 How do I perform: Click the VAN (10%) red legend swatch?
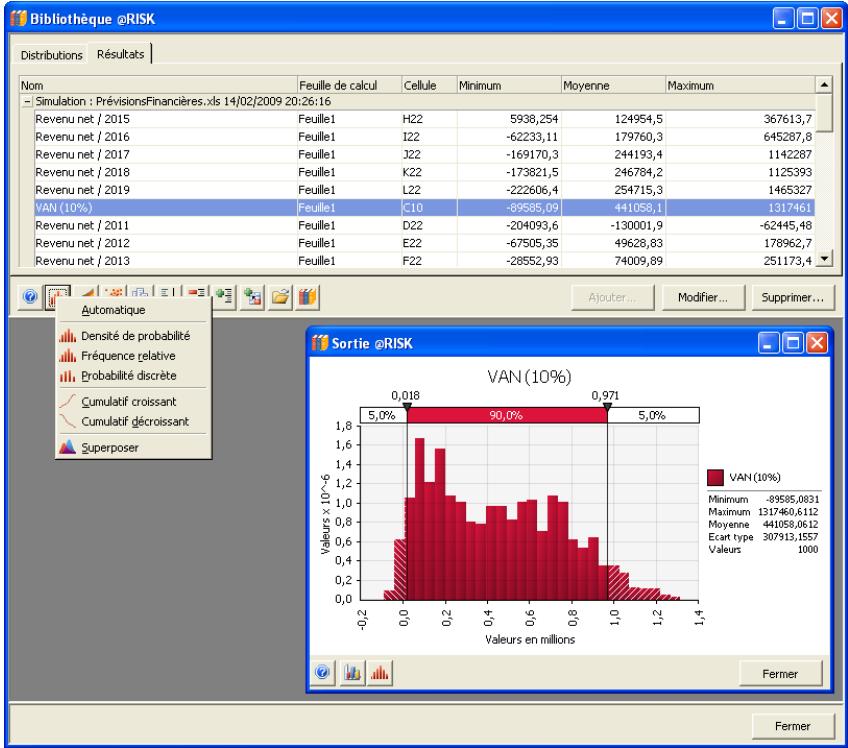tap(716, 478)
